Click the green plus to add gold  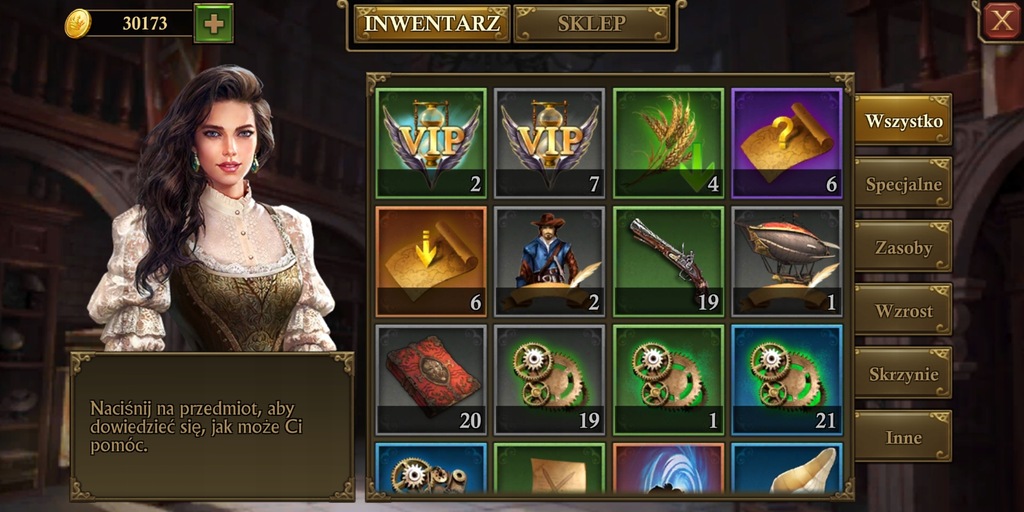click(x=214, y=24)
